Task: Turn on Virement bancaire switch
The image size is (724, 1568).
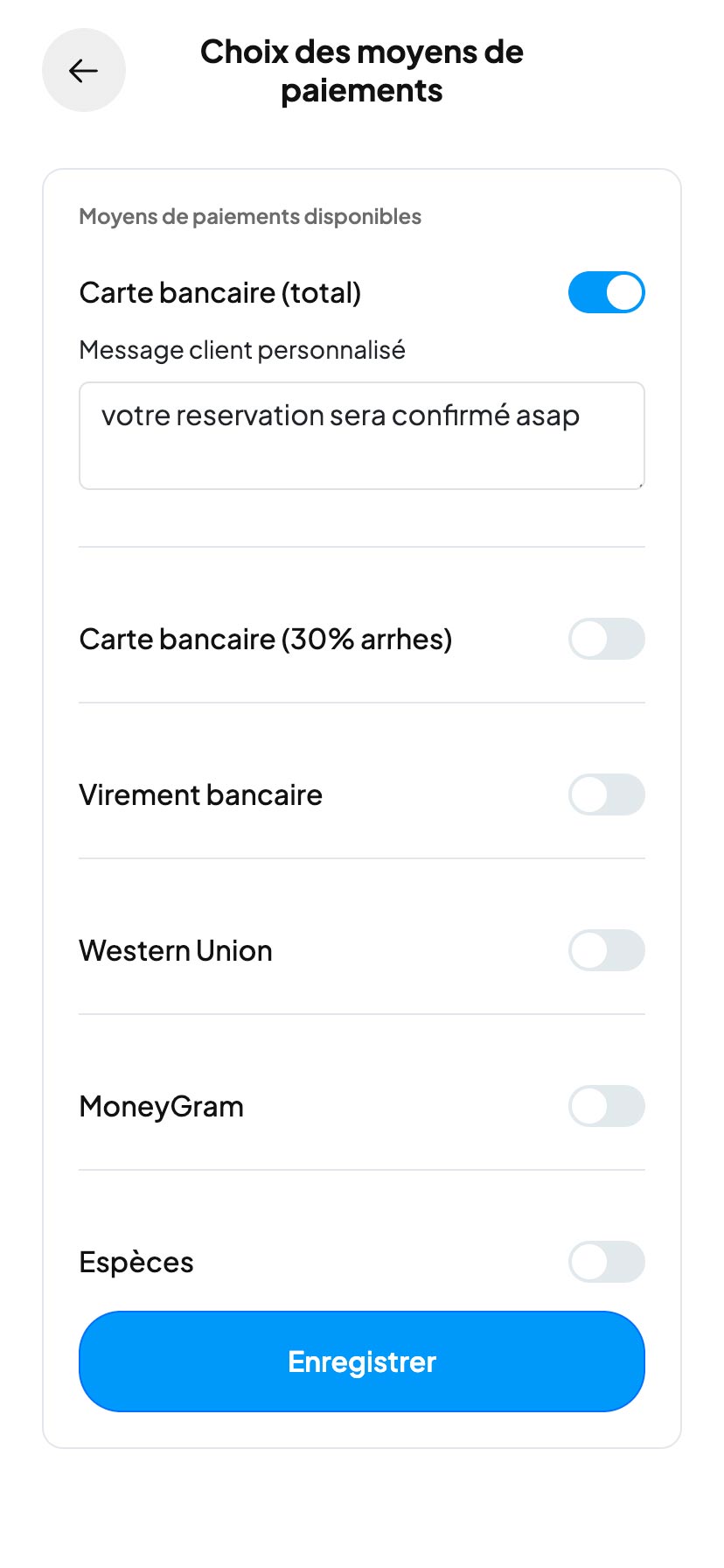Action: tap(606, 794)
